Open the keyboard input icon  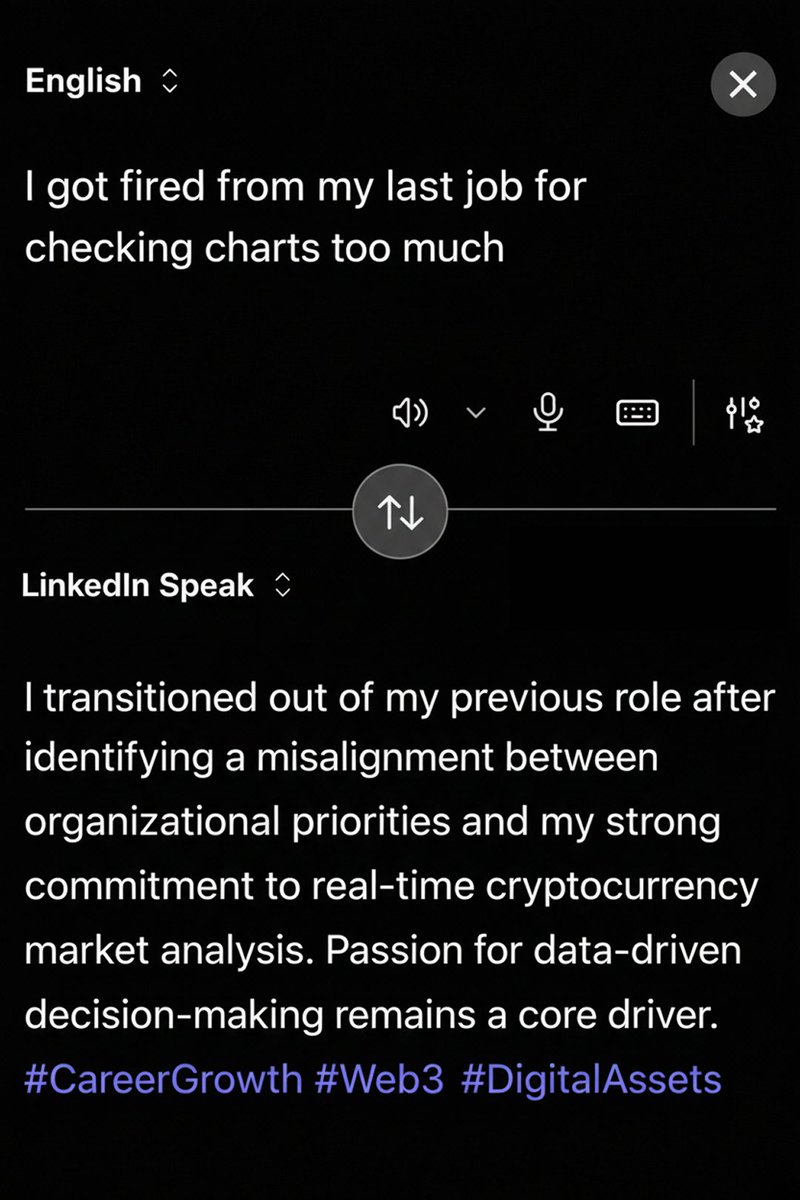point(636,412)
